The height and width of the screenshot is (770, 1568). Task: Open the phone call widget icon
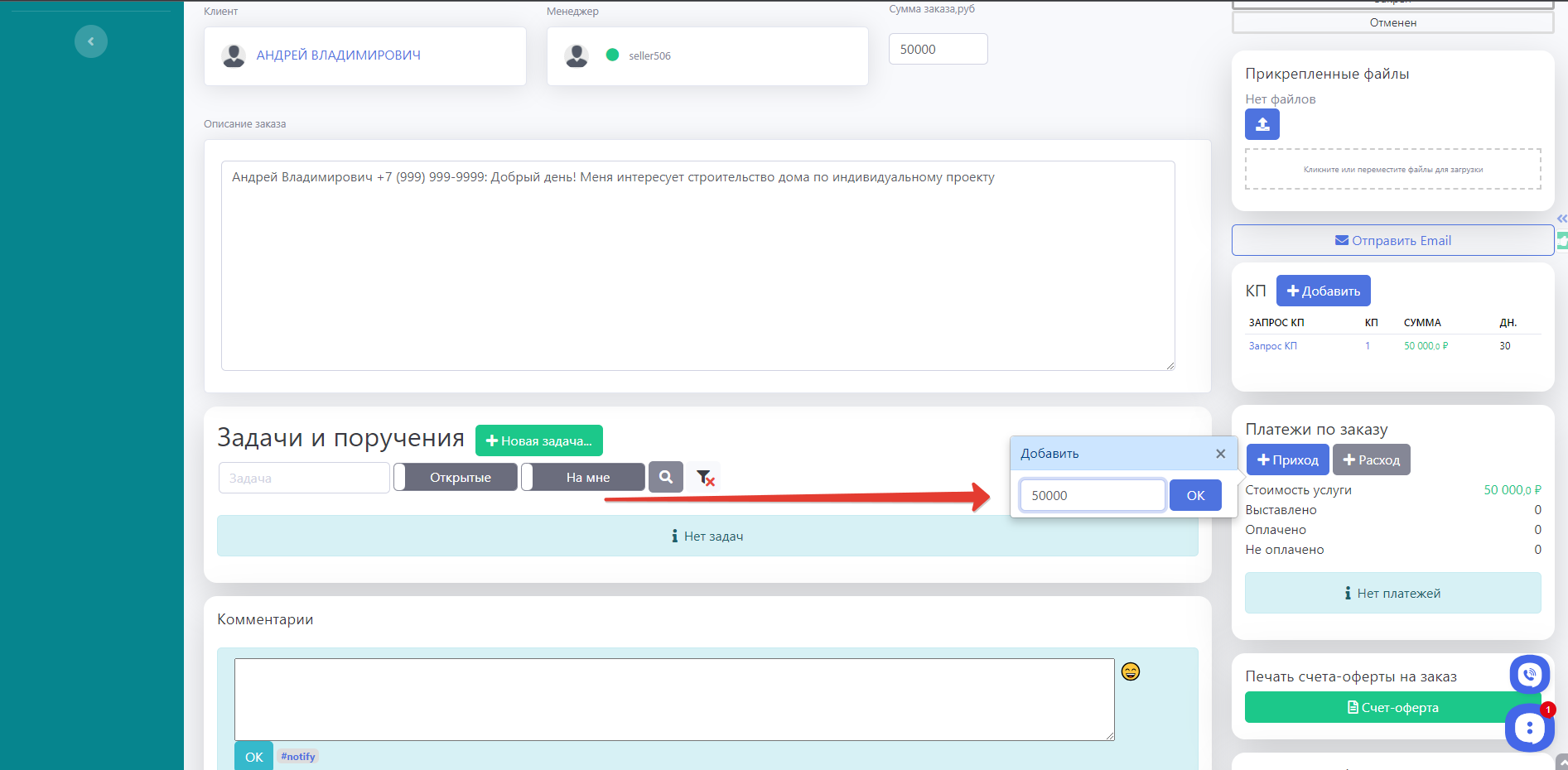click(x=1529, y=675)
